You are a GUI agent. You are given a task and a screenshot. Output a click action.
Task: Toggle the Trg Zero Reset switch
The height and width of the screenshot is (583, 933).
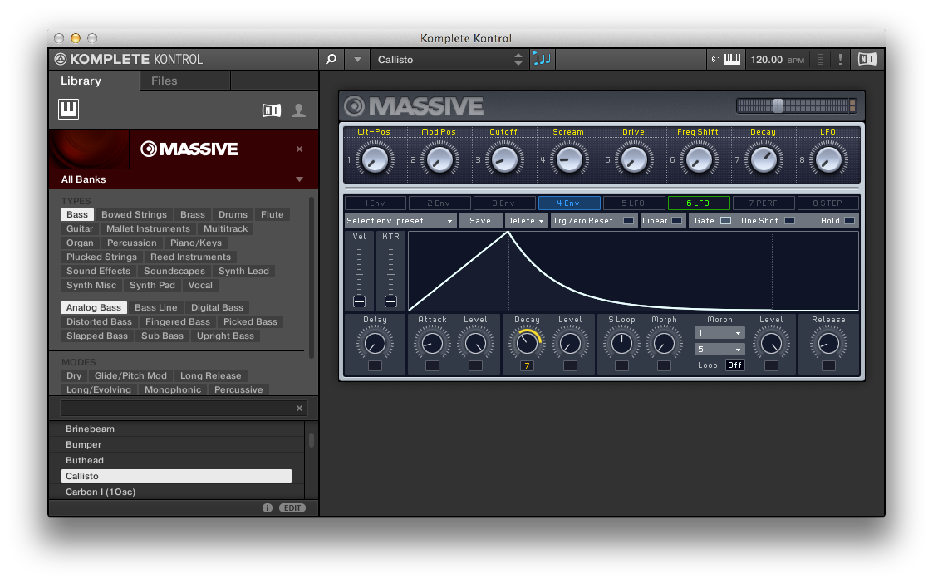[x=628, y=221]
